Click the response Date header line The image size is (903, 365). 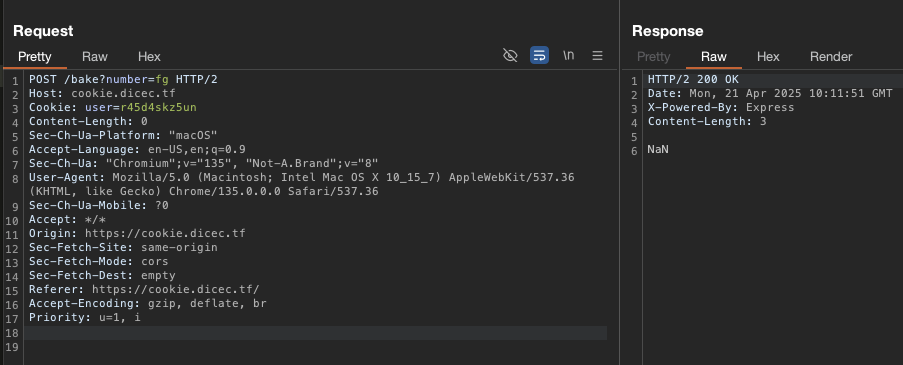tap(770, 93)
